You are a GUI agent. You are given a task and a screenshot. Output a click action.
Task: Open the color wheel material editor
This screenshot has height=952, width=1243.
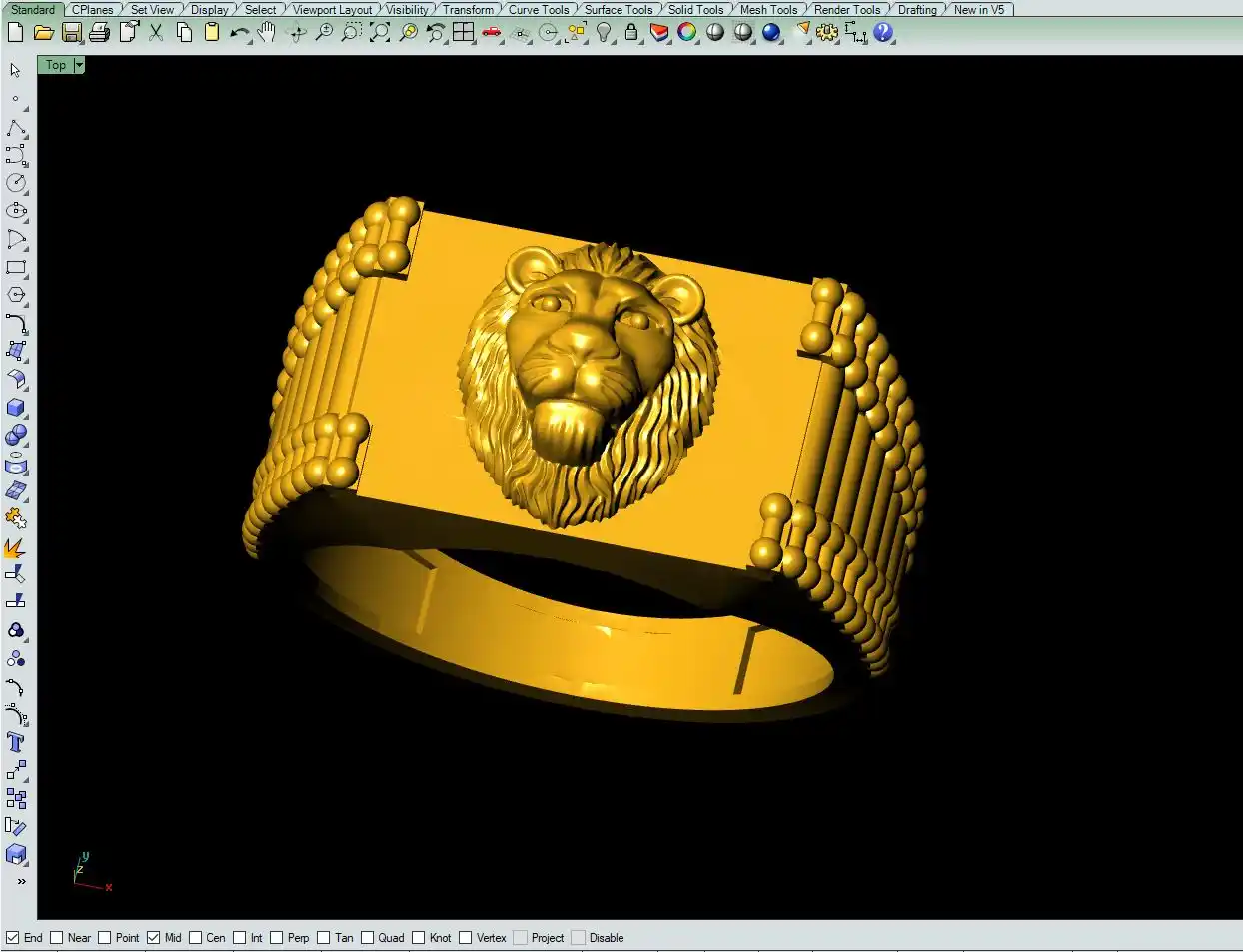coord(686,32)
